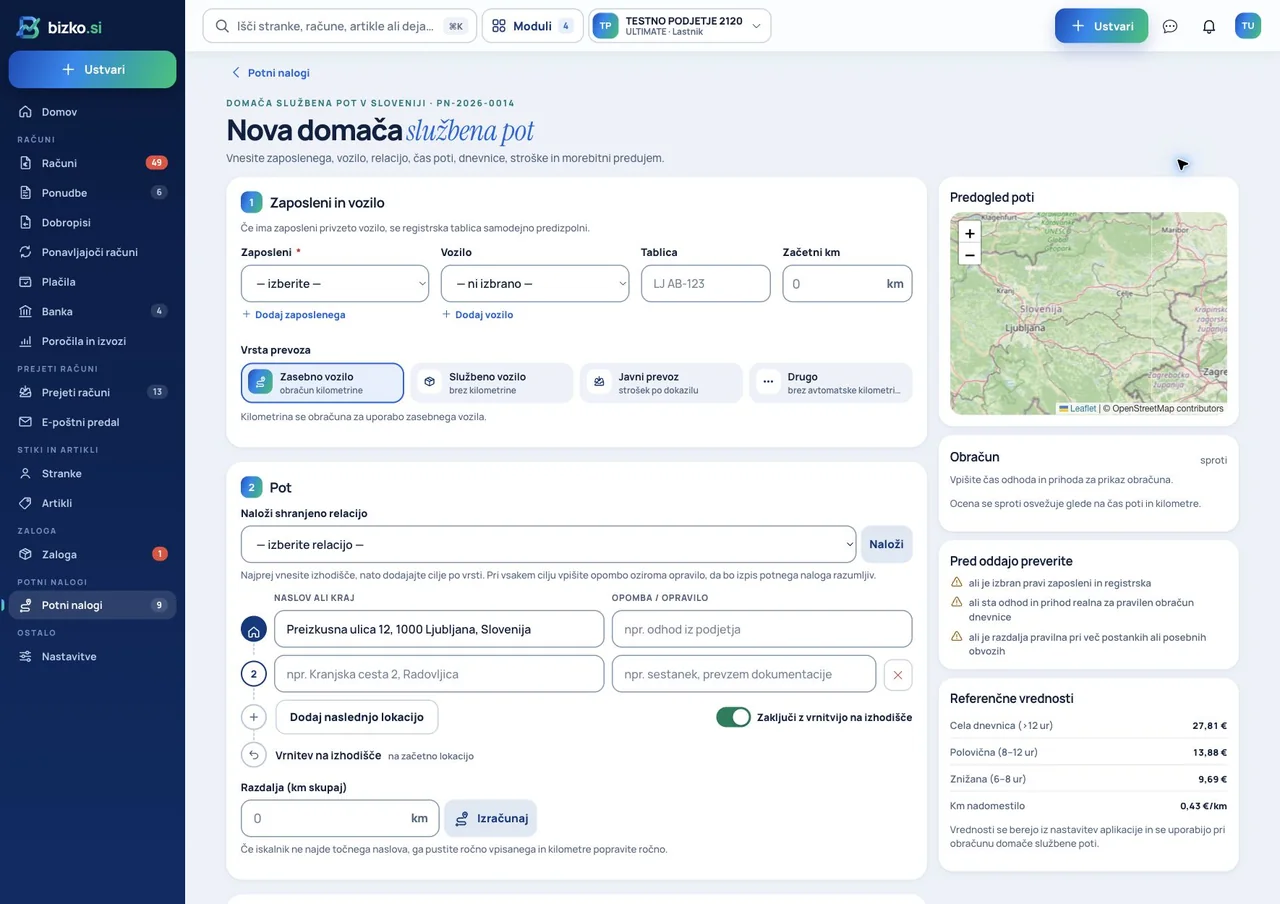Open the notifications bell
This screenshot has width=1280, height=904.
tap(1209, 26)
